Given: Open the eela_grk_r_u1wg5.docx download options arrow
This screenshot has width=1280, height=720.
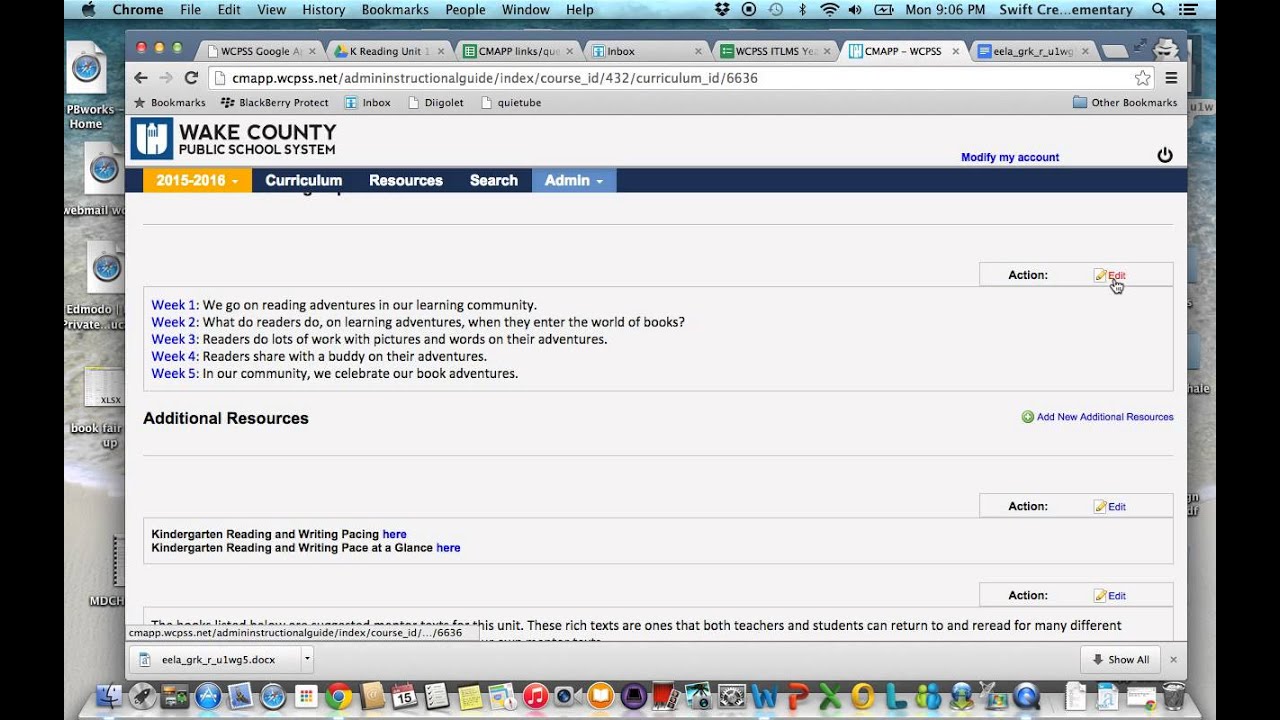Looking at the screenshot, I should pos(307,659).
